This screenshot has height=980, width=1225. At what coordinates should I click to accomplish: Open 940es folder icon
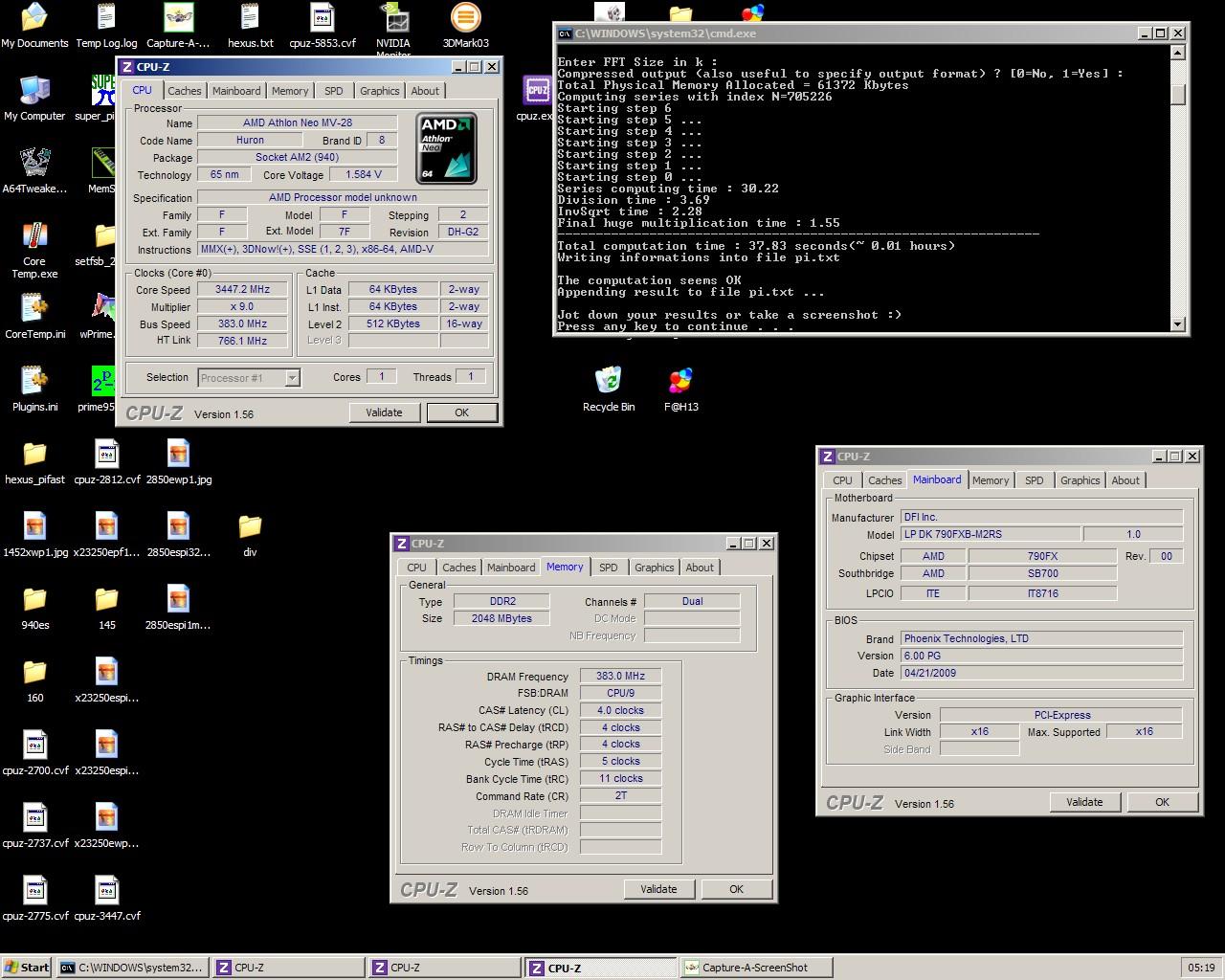pos(34,607)
